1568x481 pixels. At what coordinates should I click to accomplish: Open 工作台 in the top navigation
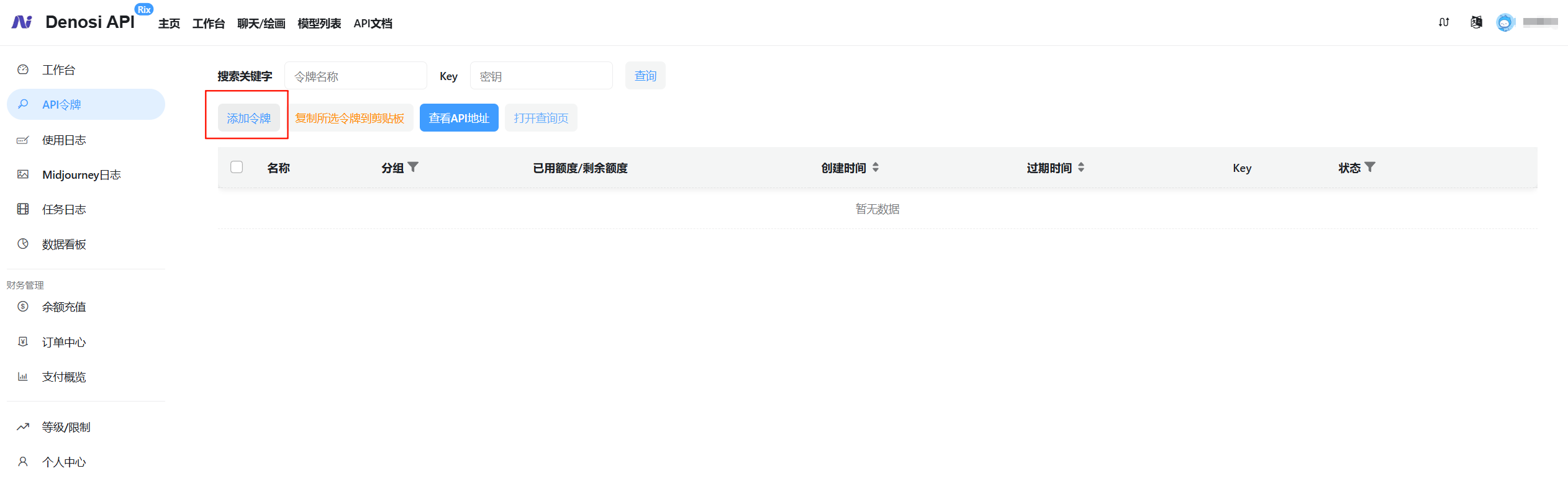209,24
